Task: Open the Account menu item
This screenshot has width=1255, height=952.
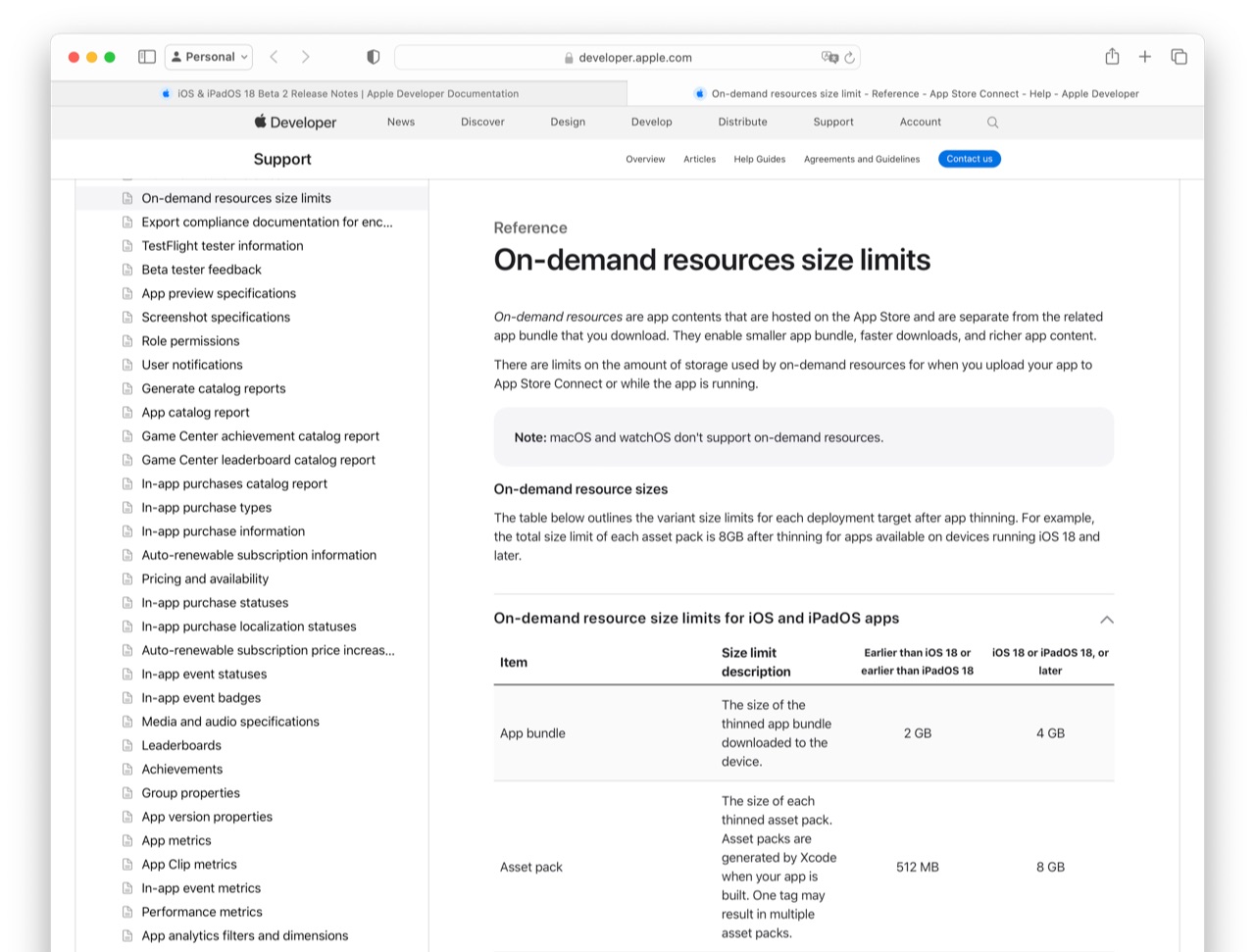Action: tap(921, 122)
